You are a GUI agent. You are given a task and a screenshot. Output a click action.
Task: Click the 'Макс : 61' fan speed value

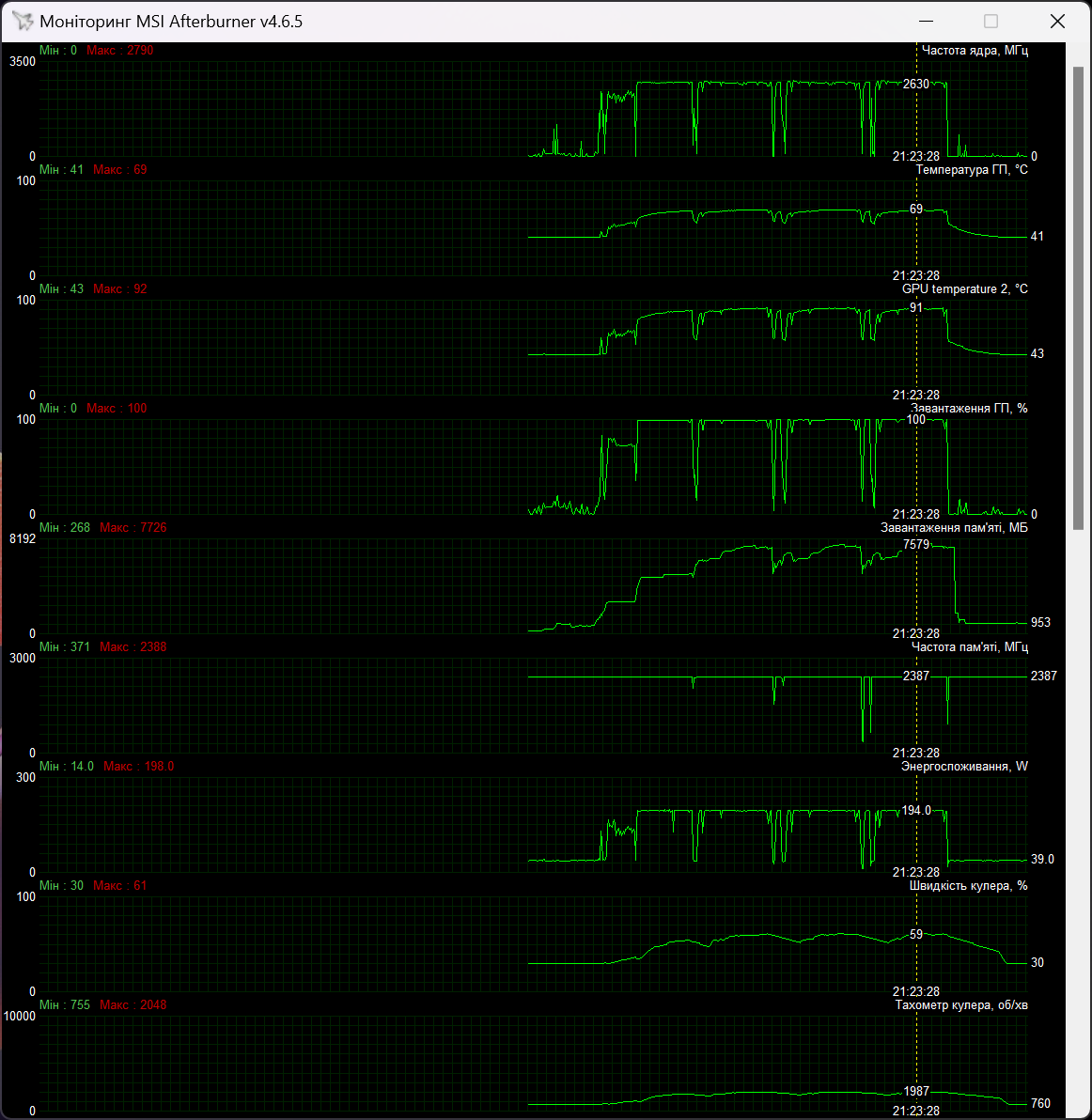(120, 885)
